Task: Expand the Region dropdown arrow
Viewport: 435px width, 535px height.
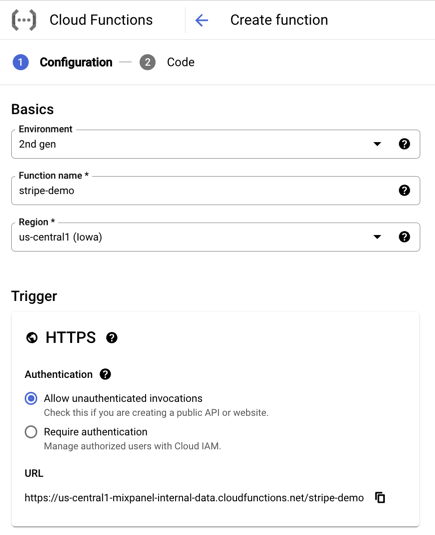Action: (377, 237)
